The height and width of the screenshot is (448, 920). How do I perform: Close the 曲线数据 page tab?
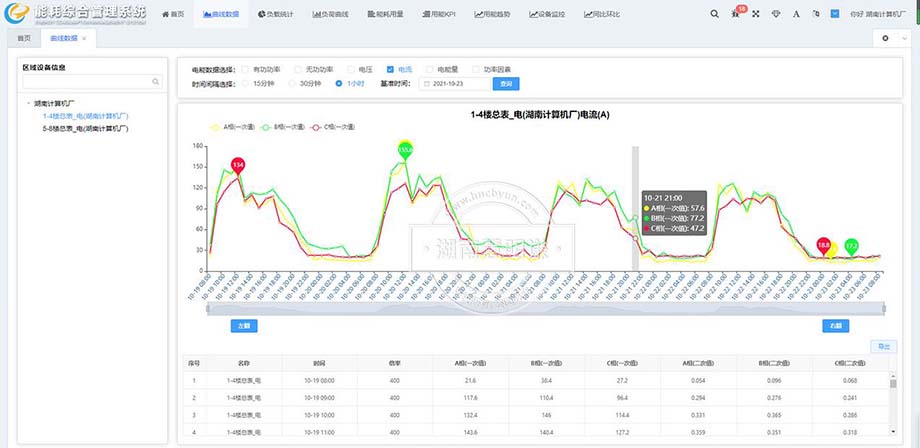pyautogui.click(x=84, y=38)
